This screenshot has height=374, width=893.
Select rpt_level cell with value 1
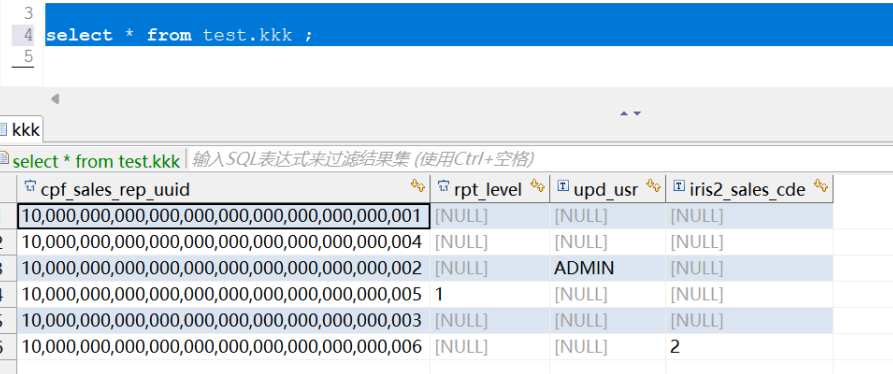tap(490, 294)
